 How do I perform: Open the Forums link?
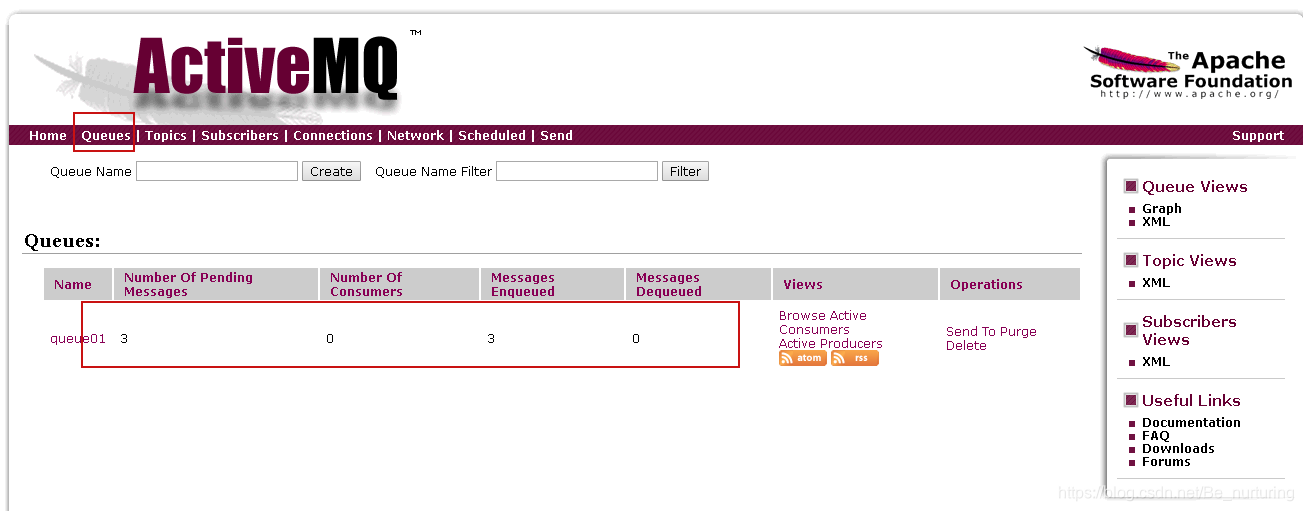click(1166, 462)
